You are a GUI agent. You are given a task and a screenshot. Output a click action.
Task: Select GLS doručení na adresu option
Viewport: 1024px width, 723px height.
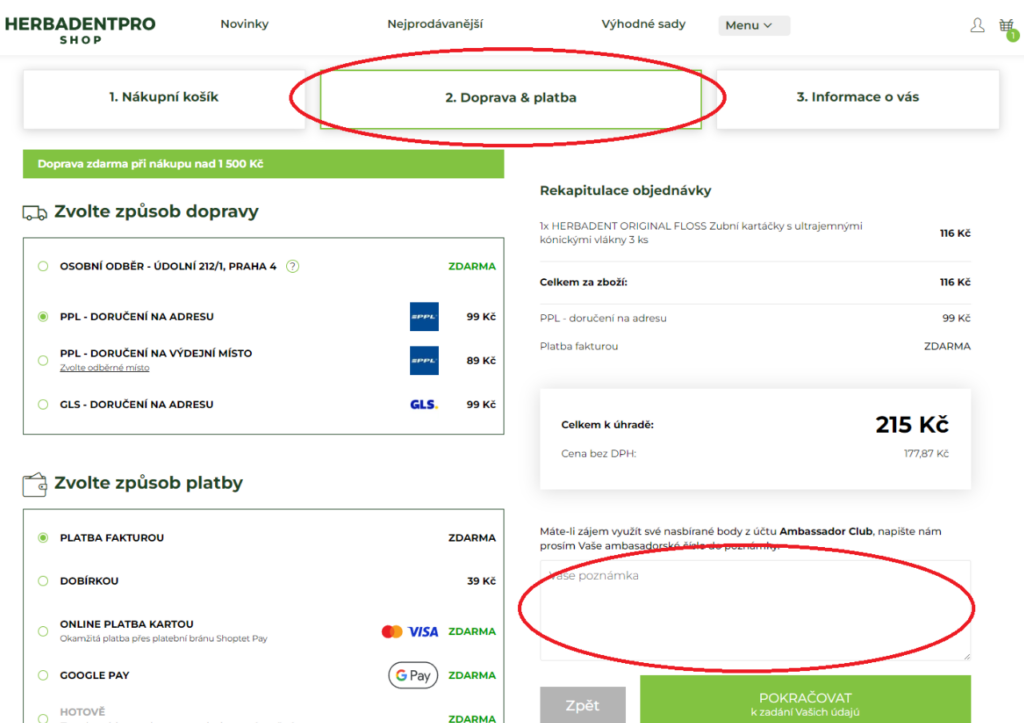tap(43, 405)
